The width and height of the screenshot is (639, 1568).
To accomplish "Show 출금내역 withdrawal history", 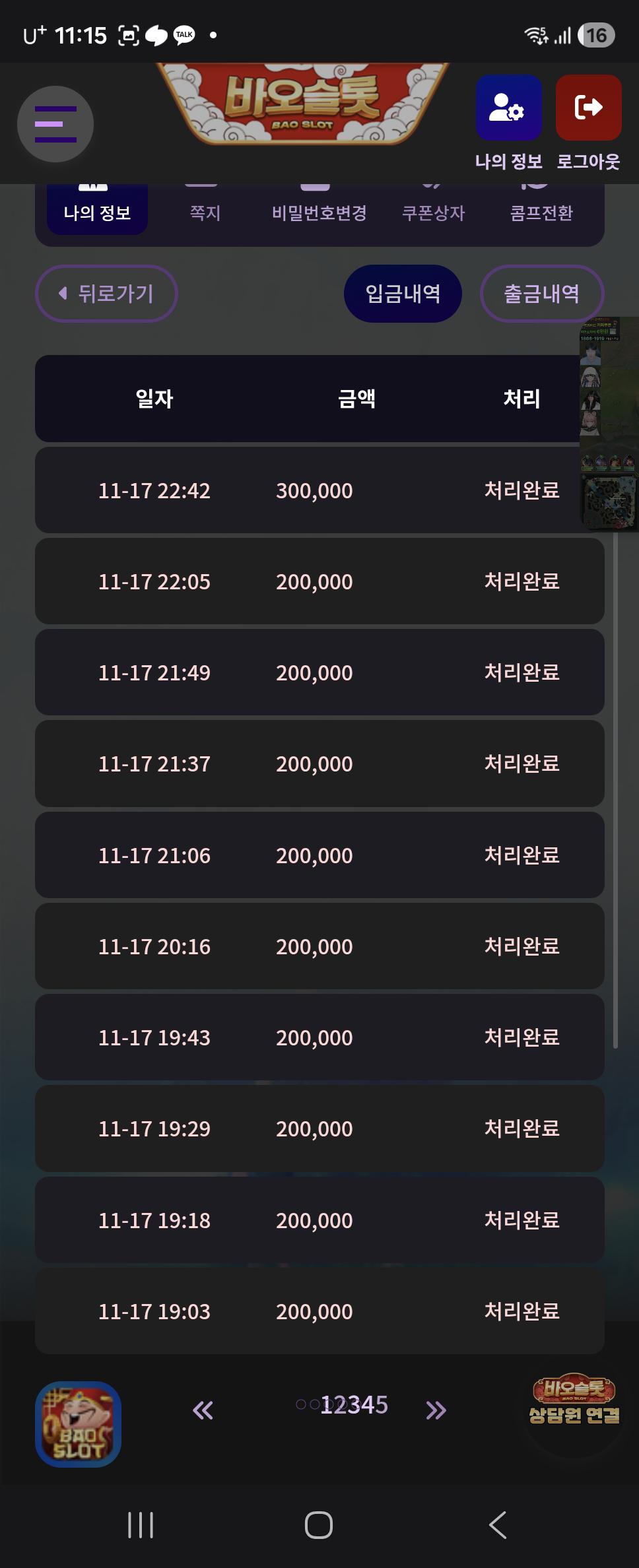I will [x=541, y=294].
